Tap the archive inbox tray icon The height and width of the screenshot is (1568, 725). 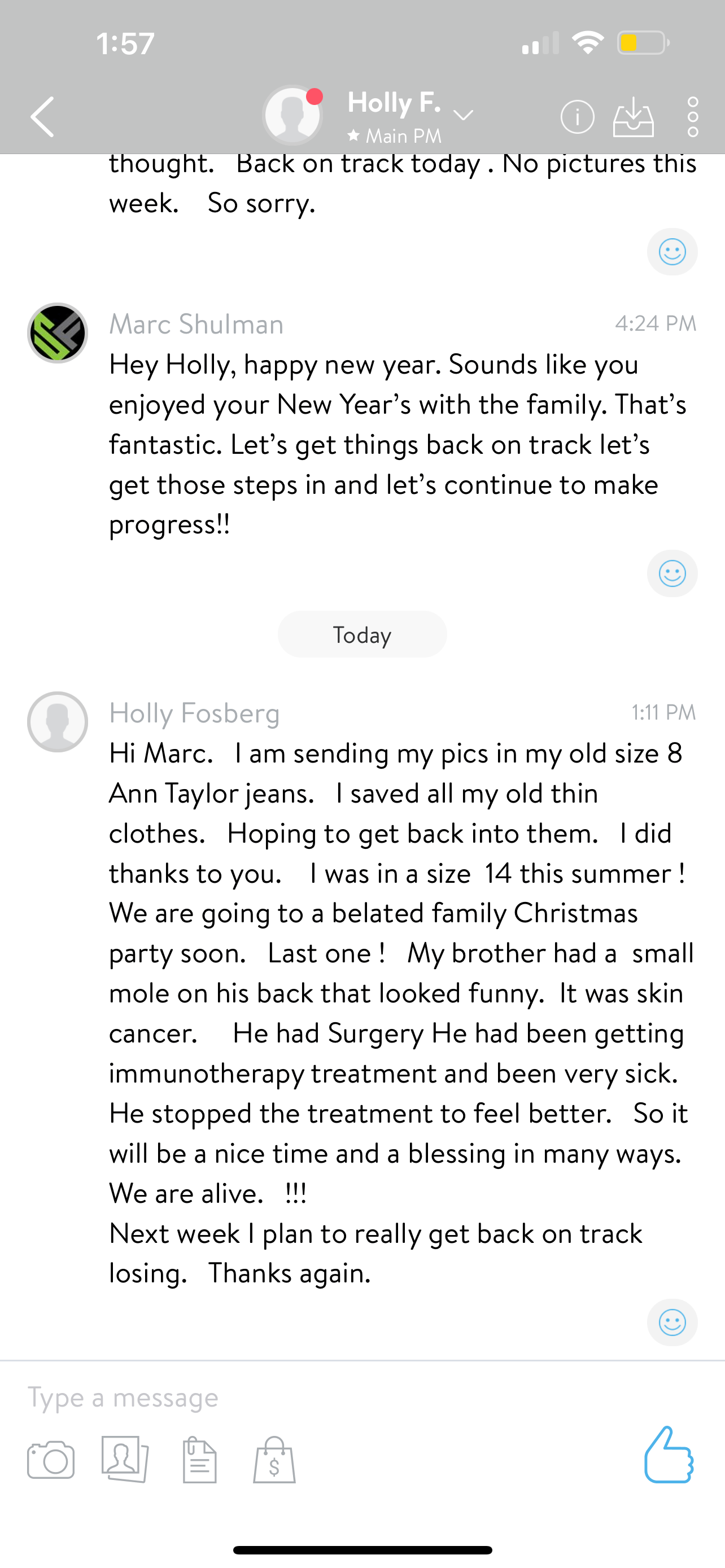633,116
